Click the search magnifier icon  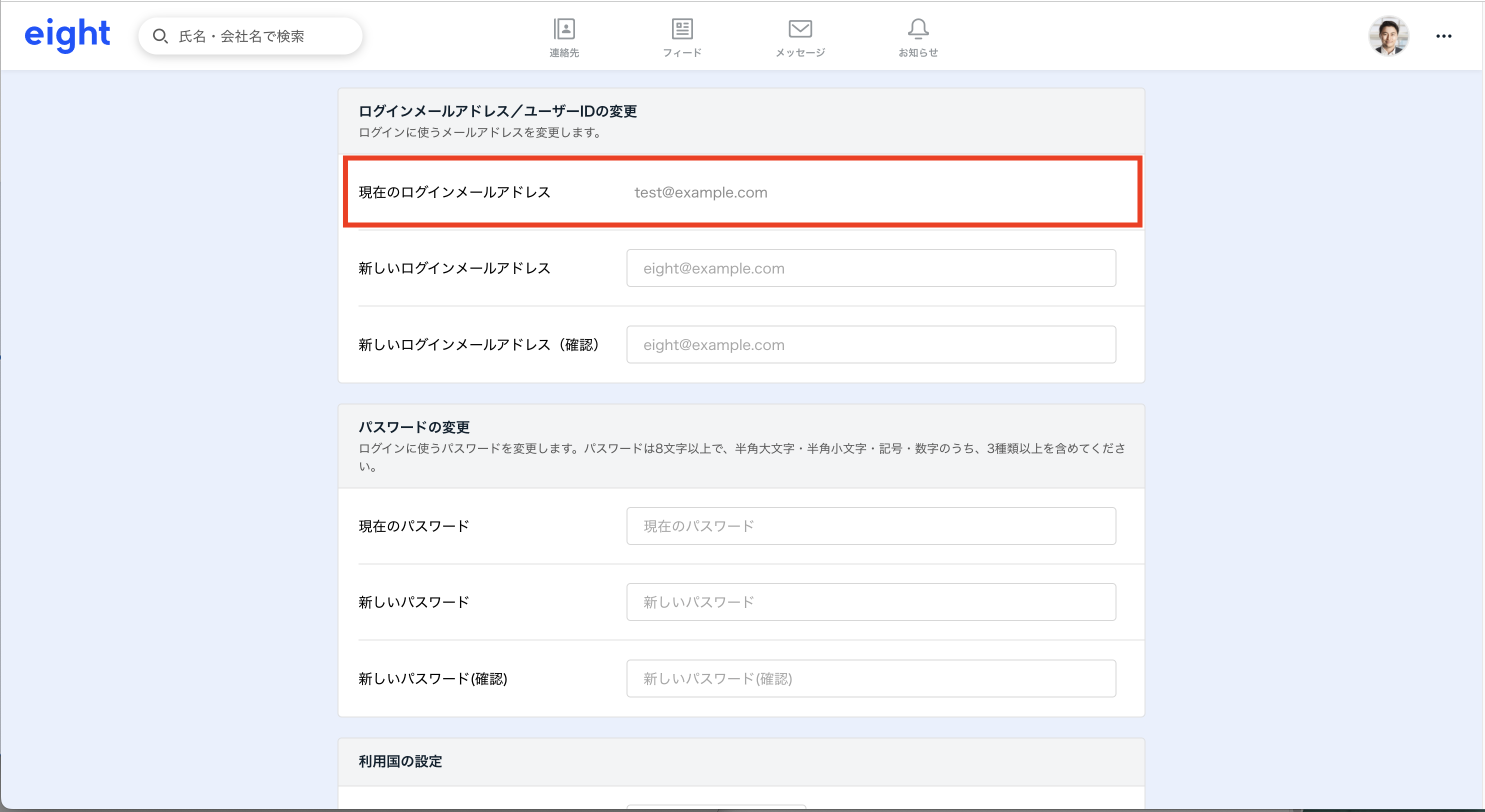coord(159,36)
